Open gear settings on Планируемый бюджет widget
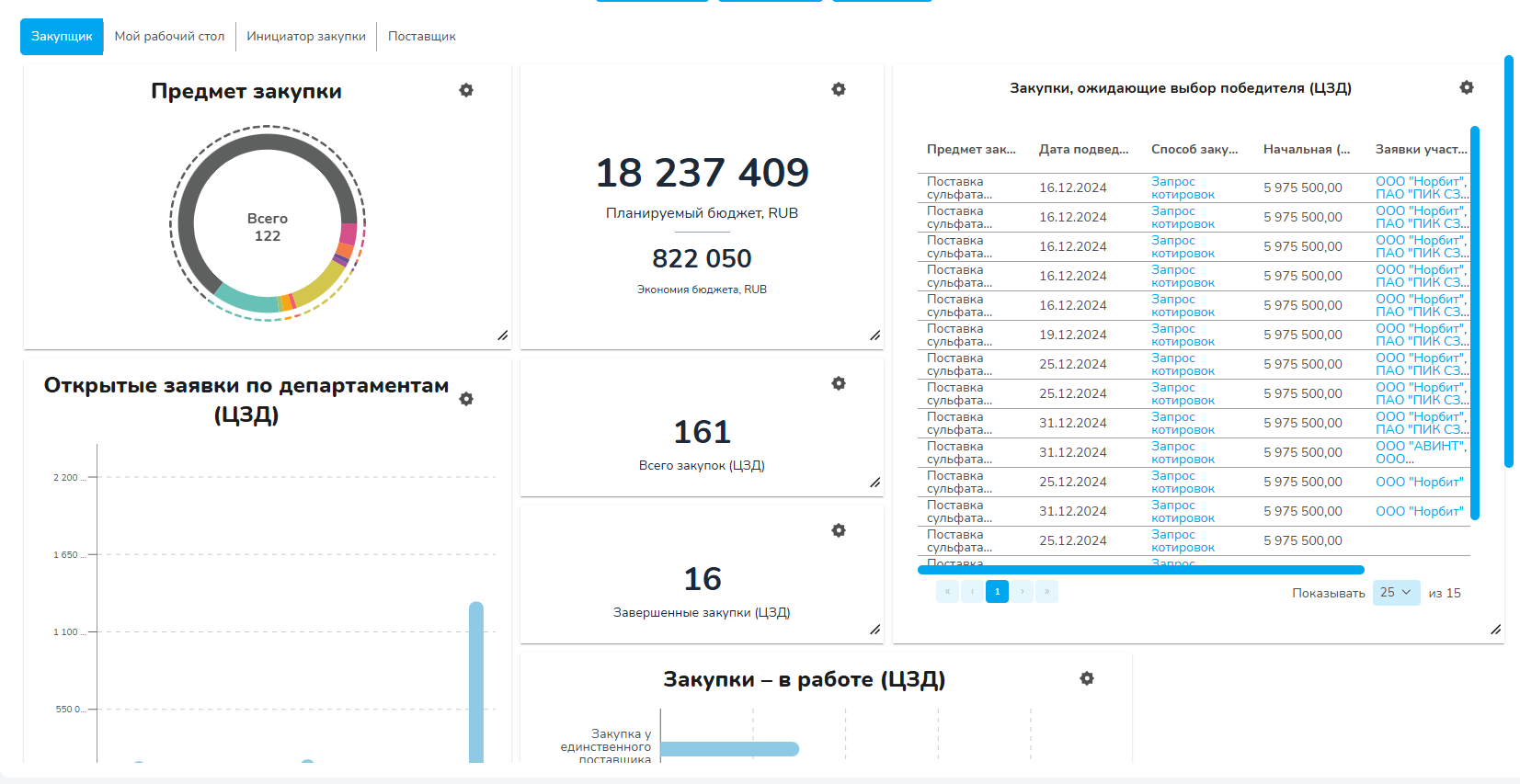 (x=839, y=89)
